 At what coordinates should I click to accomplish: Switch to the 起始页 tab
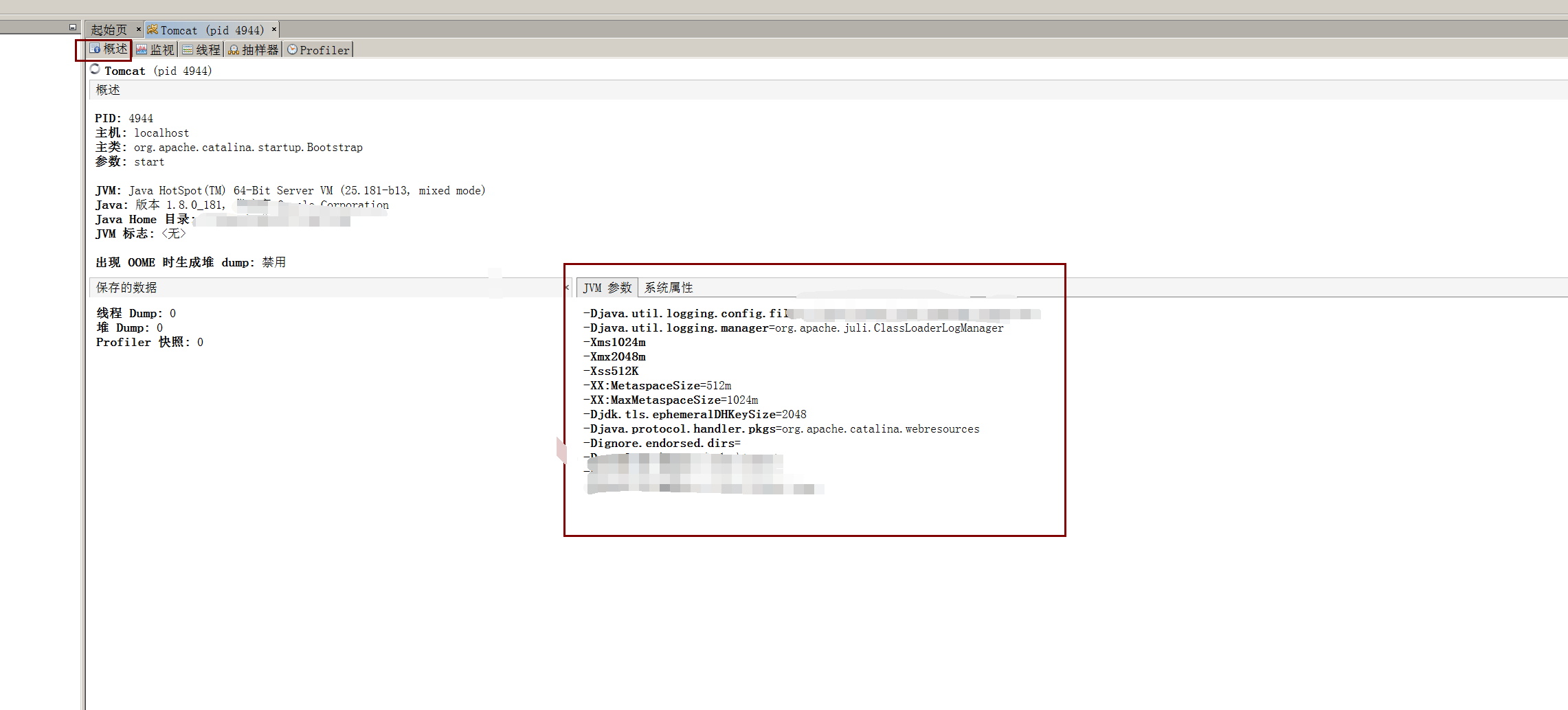tap(109, 30)
